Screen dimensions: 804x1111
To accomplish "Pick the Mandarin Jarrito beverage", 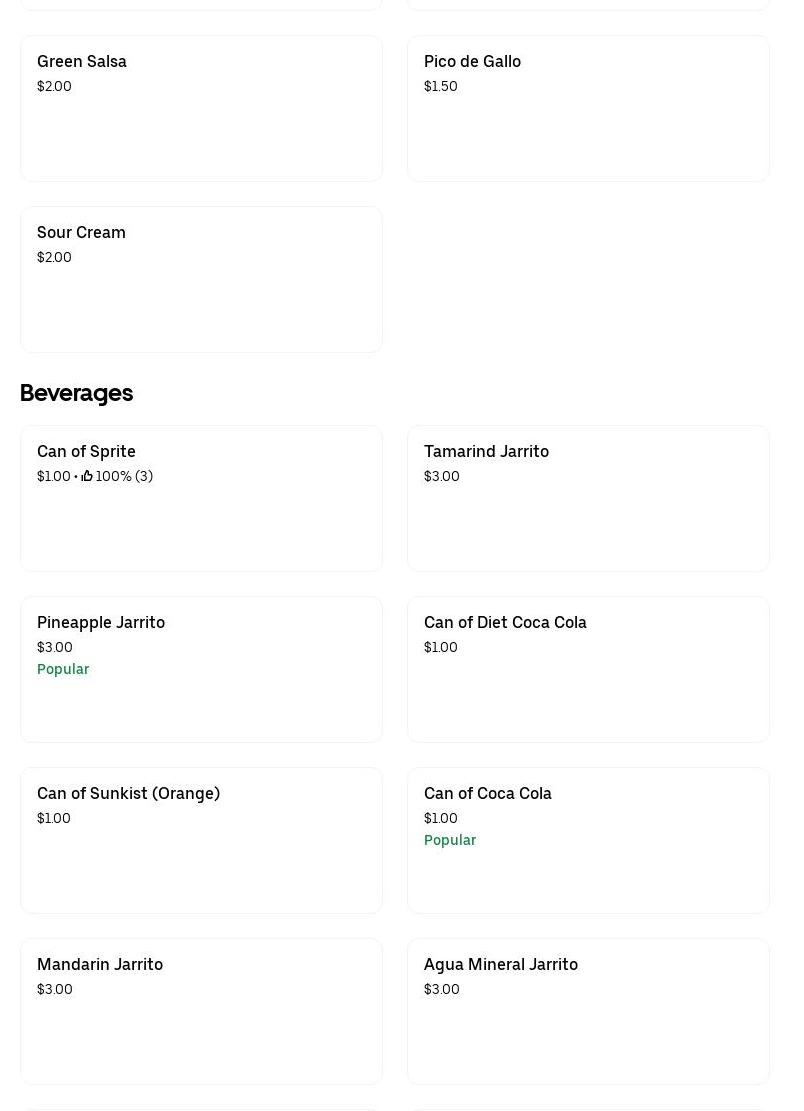I will (x=100, y=965).
